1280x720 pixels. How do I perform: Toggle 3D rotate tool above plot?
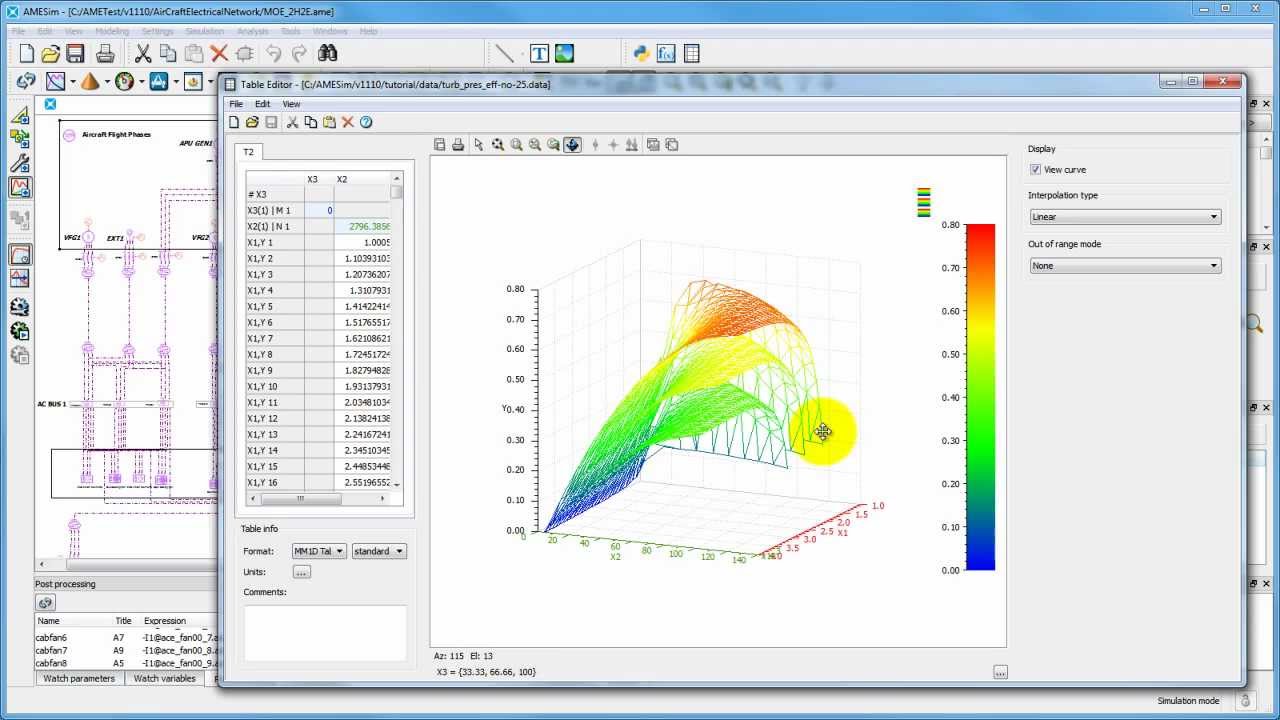pyautogui.click(x=572, y=145)
